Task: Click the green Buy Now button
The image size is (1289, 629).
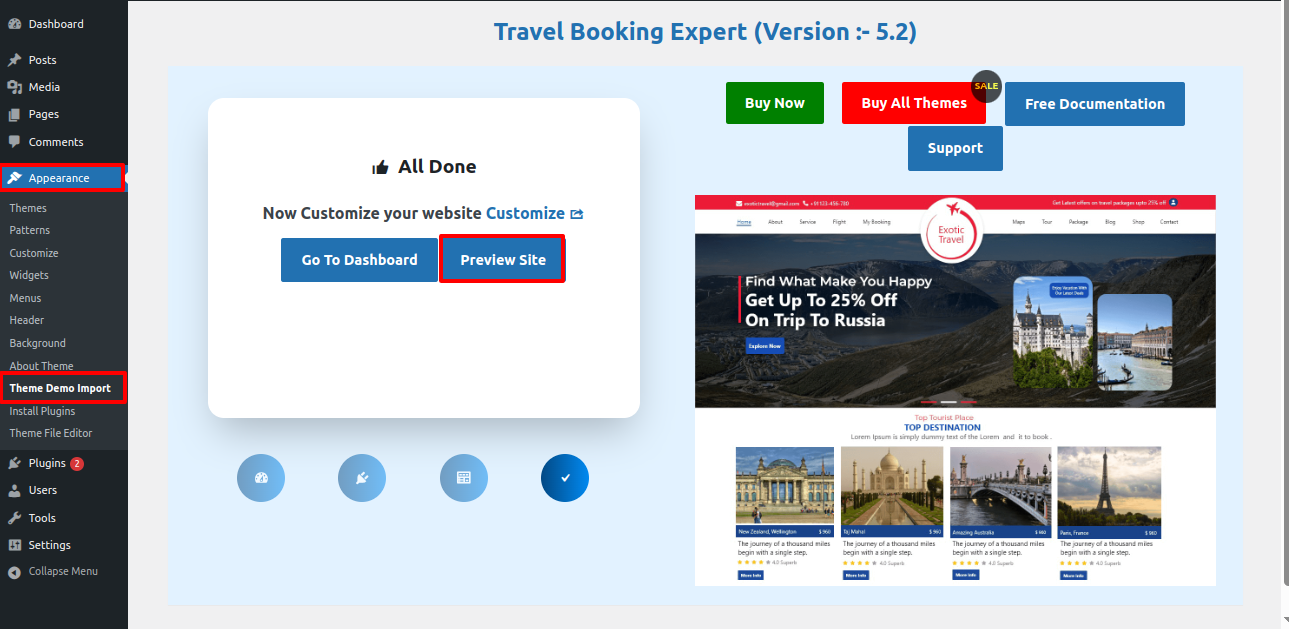Action: [x=775, y=103]
